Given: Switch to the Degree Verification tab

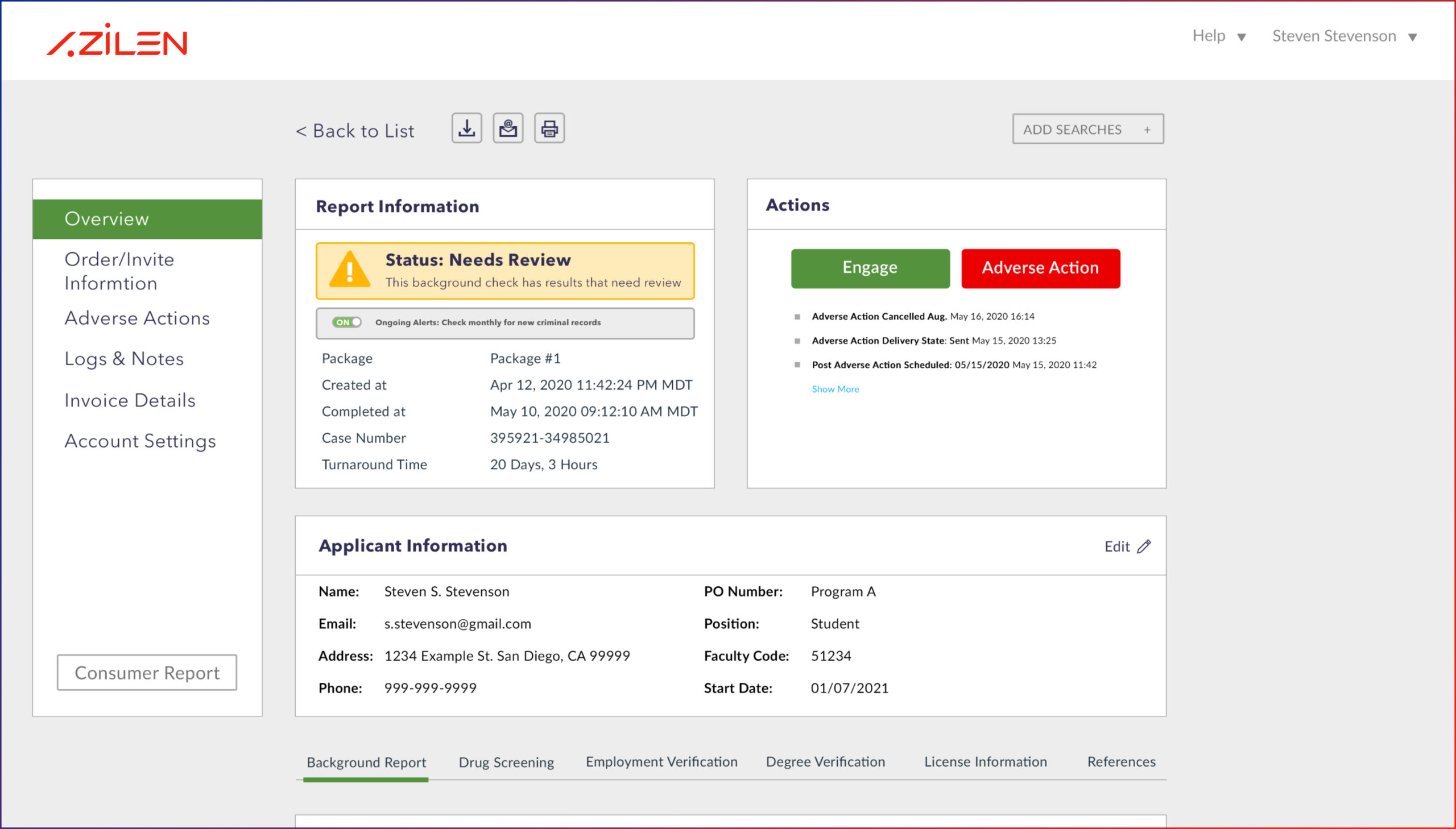Looking at the screenshot, I should click(x=826, y=762).
